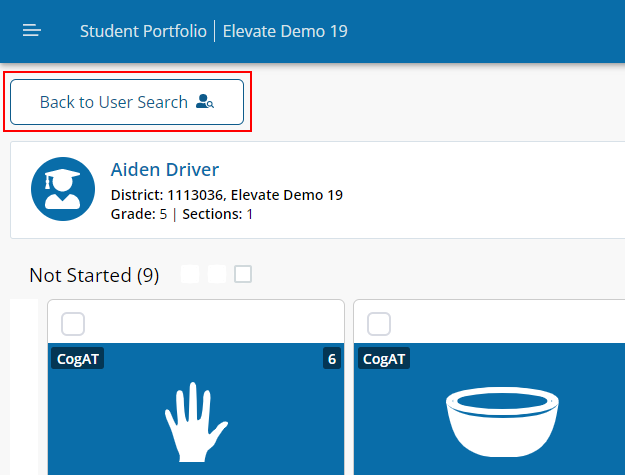This screenshot has width=625, height=475.
Task: Click the CogAT badge on the hand card
Action: [x=77, y=359]
